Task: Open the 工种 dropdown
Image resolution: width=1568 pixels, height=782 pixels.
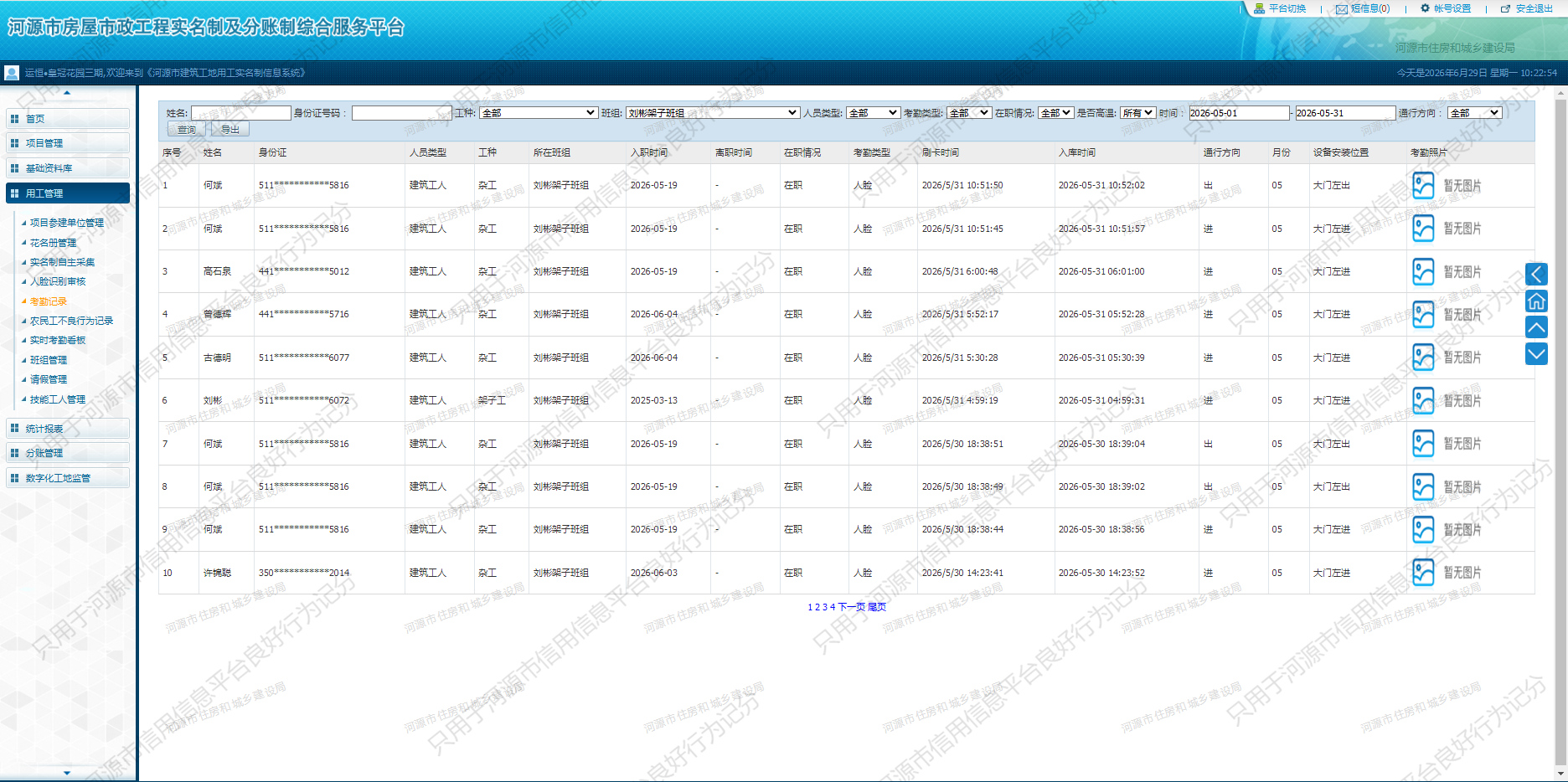Action: tap(539, 112)
